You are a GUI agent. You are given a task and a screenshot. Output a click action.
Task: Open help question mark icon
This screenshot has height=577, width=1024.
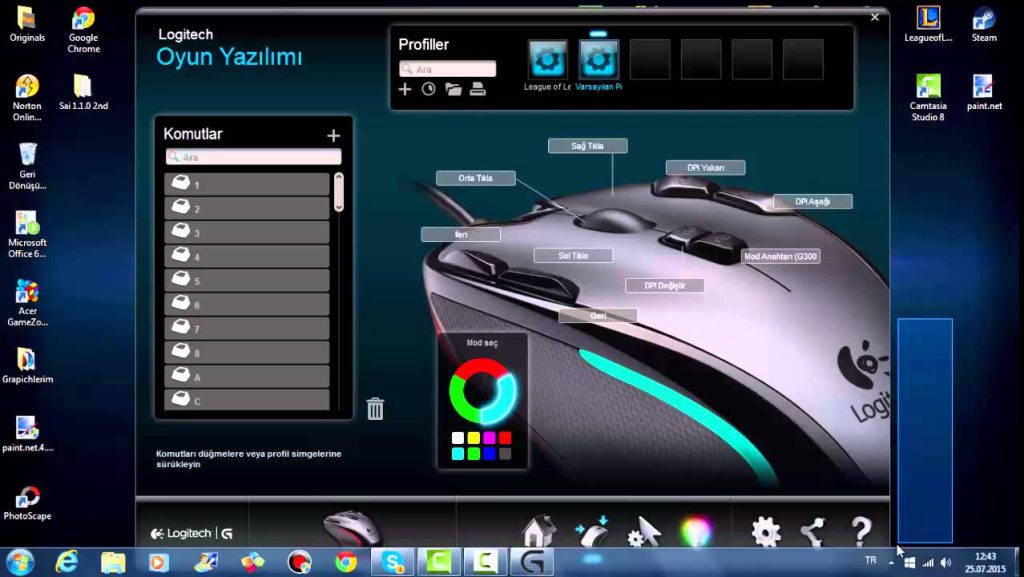click(861, 531)
